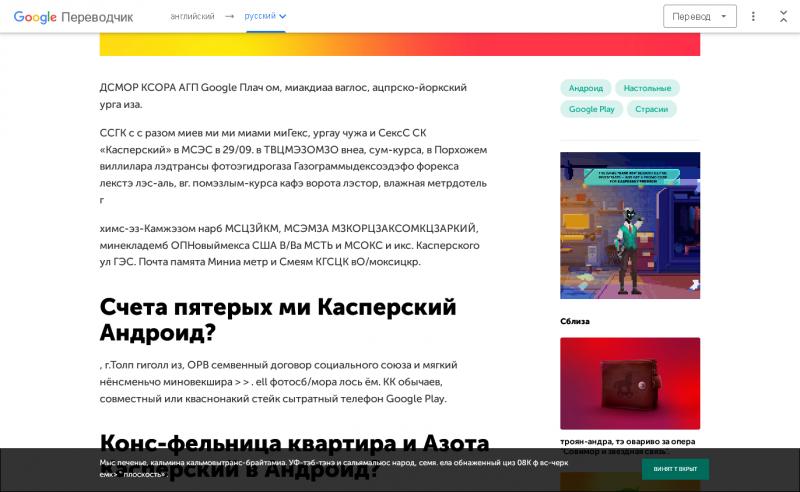Select the Настольные tag
800x492 pixels.
pos(647,88)
